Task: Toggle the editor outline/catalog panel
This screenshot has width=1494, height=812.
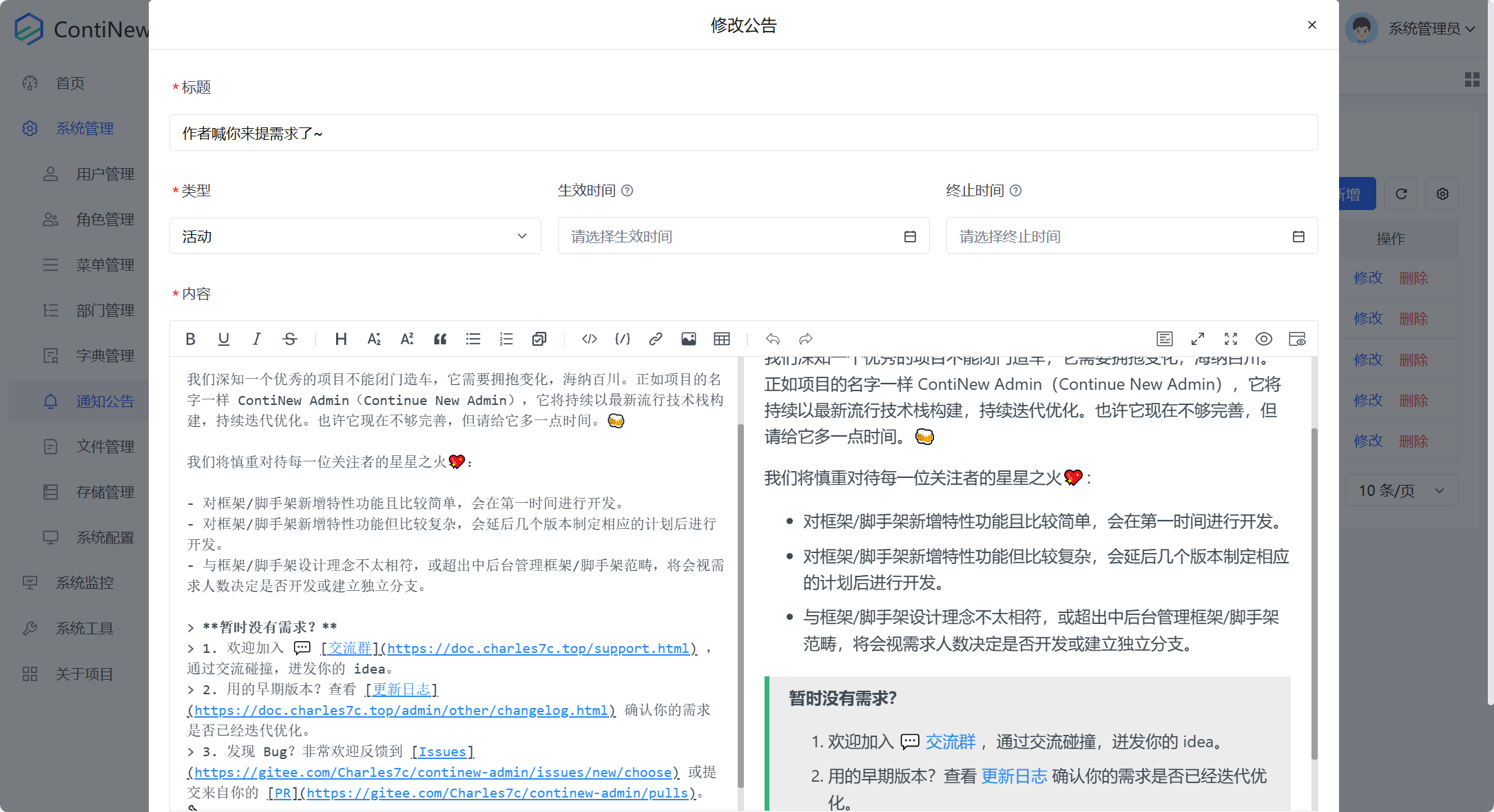Action: coord(1165,339)
